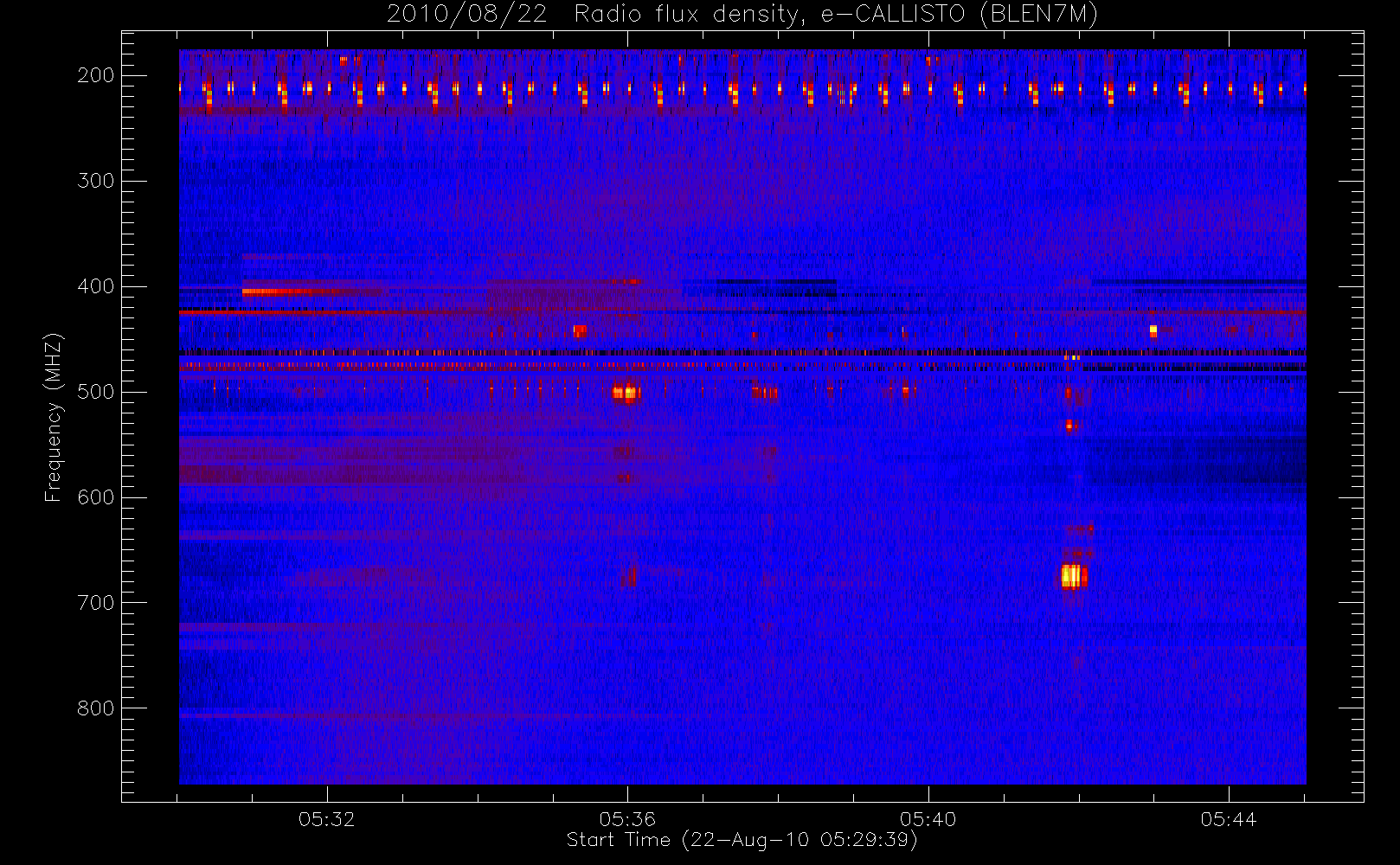Screen dimensions: 1400x865
Task: Click the plot title "Radio flux density, e-CALLISTO (BLEN7M)"
Action: 836,15
